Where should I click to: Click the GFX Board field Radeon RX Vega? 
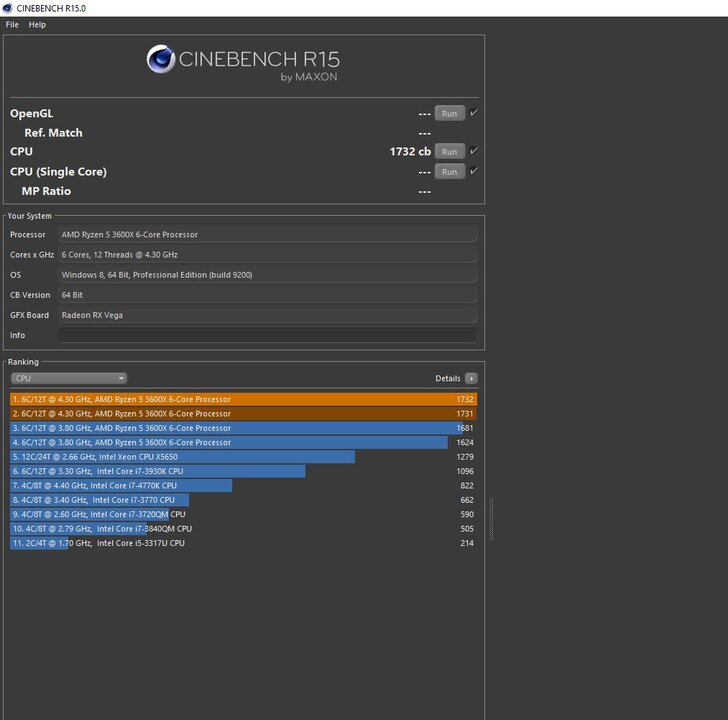point(267,315)
